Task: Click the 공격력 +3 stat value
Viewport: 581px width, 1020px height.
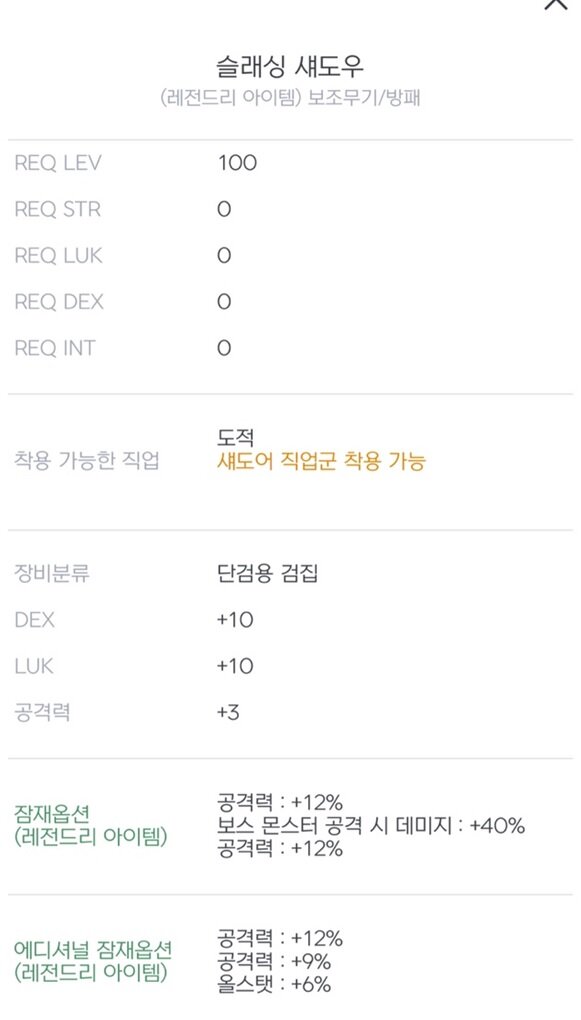Action: [228, 712]
